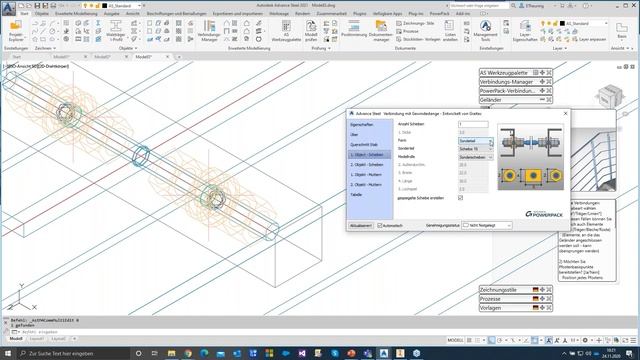The image size is (640, 360).
Task: Click the plot/print icon in quick access toolbar
Action: [x=53, y=6]
